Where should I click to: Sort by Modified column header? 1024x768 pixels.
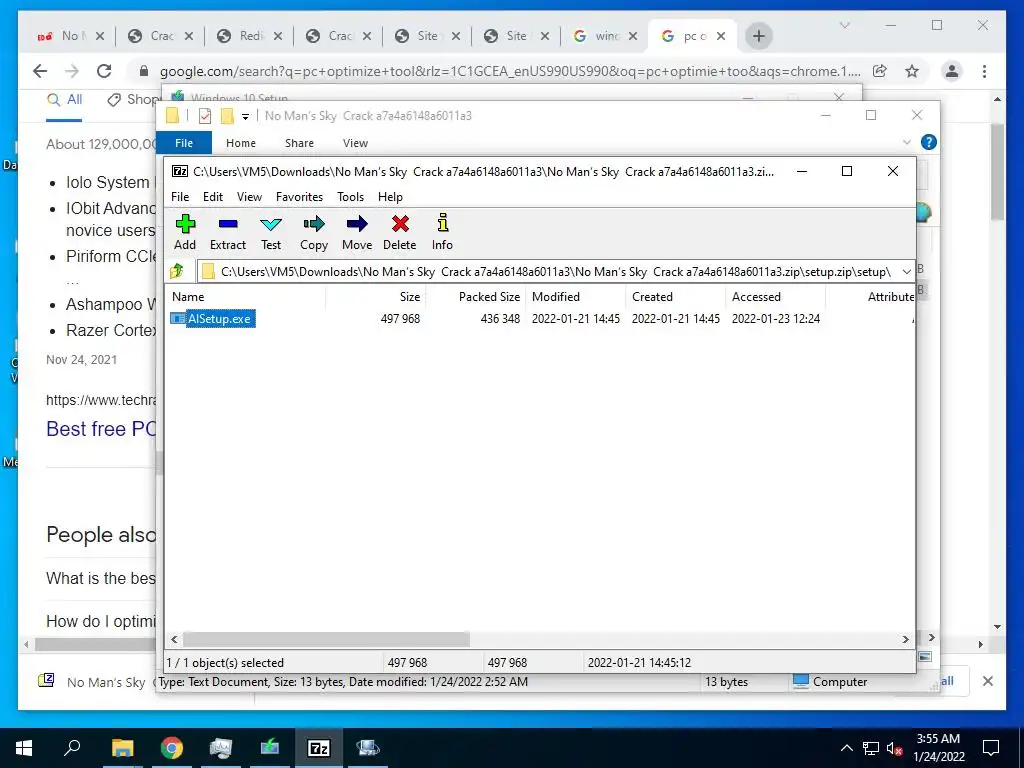pyautogui.click(x=576, y=296)
